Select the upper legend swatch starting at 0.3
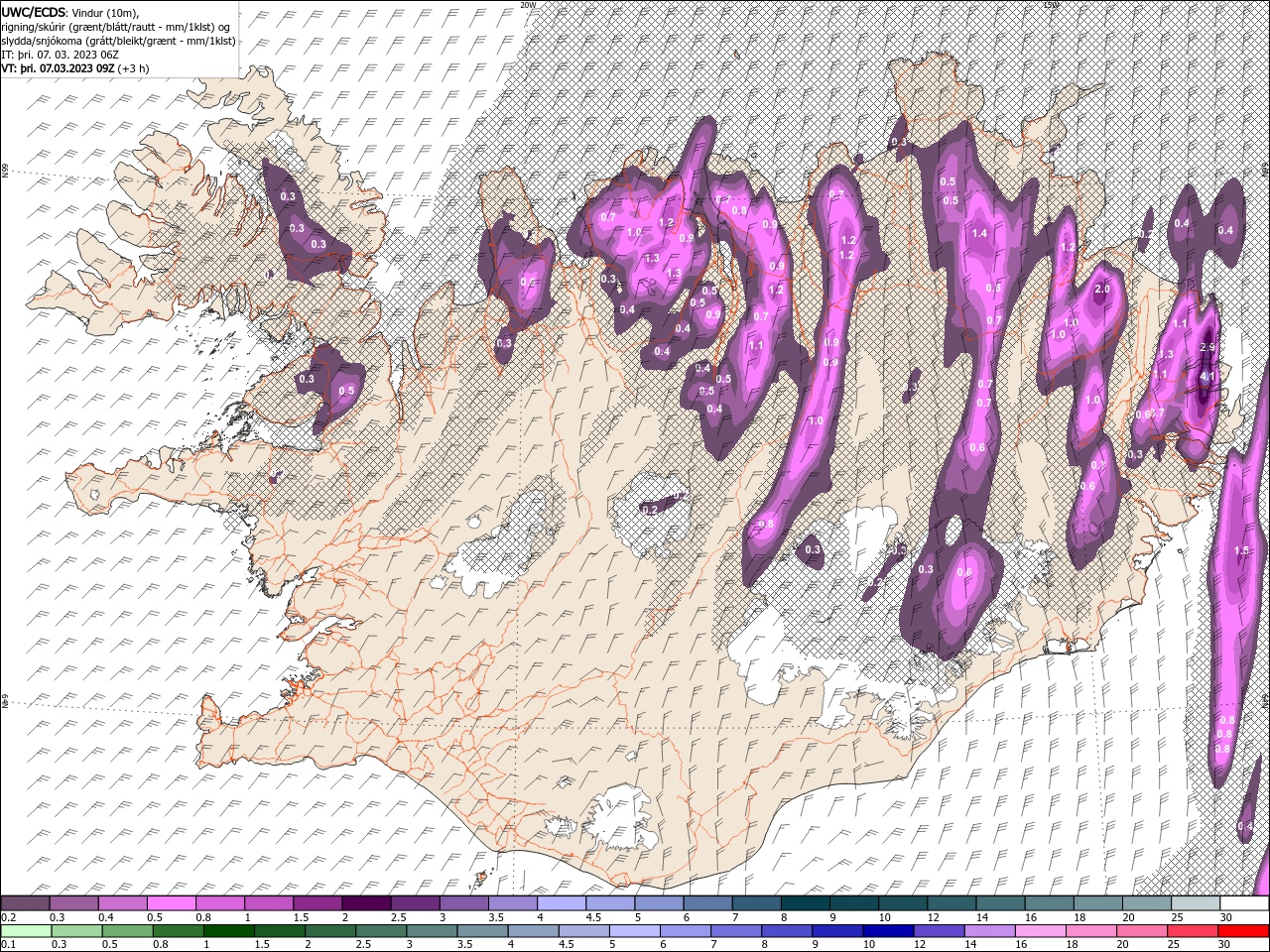The image size is (1270, 952). click(x=74, y=903)
